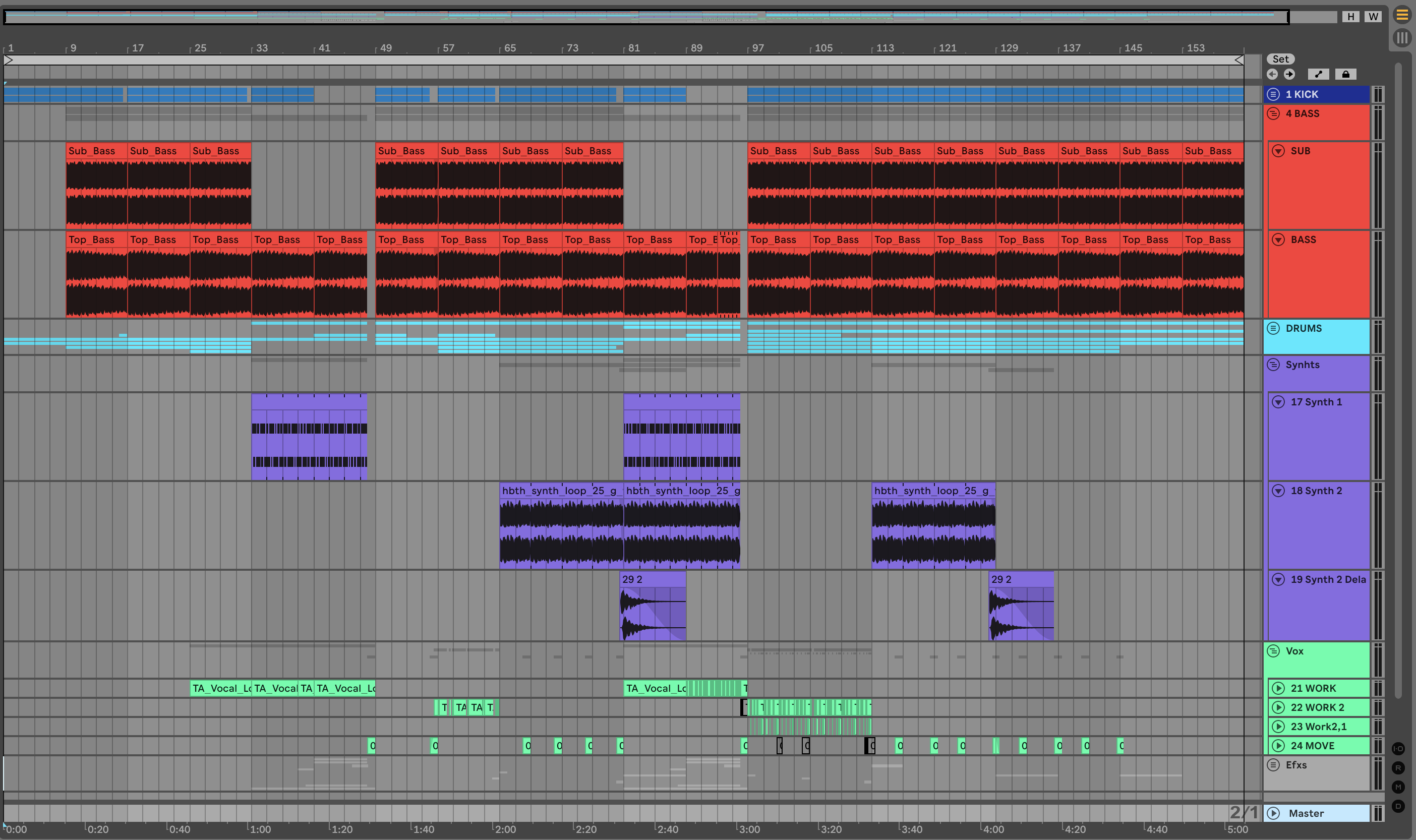This screenshot has width=1416, height=840.
Task: Switch to Session view with vertical bars icon
Action: (1402, 38)
